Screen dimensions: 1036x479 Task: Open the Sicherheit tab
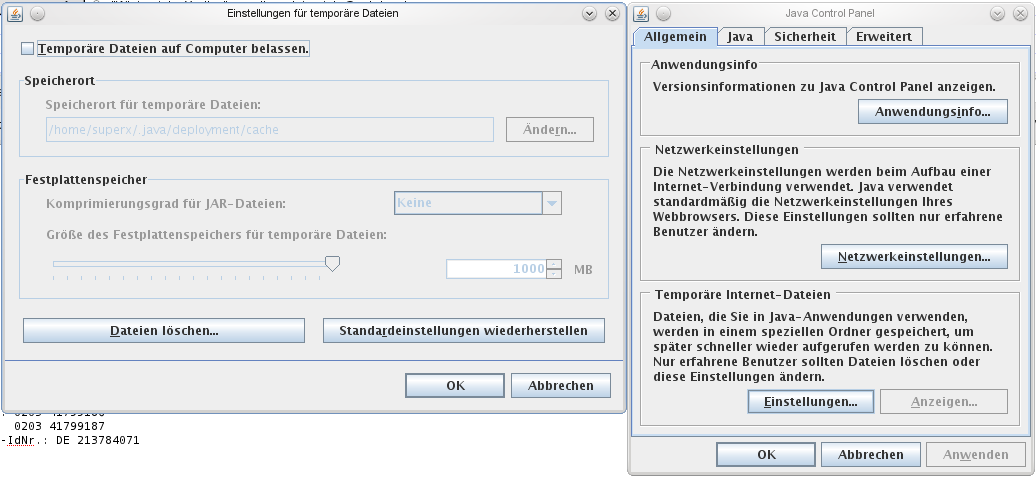point(805,37)
